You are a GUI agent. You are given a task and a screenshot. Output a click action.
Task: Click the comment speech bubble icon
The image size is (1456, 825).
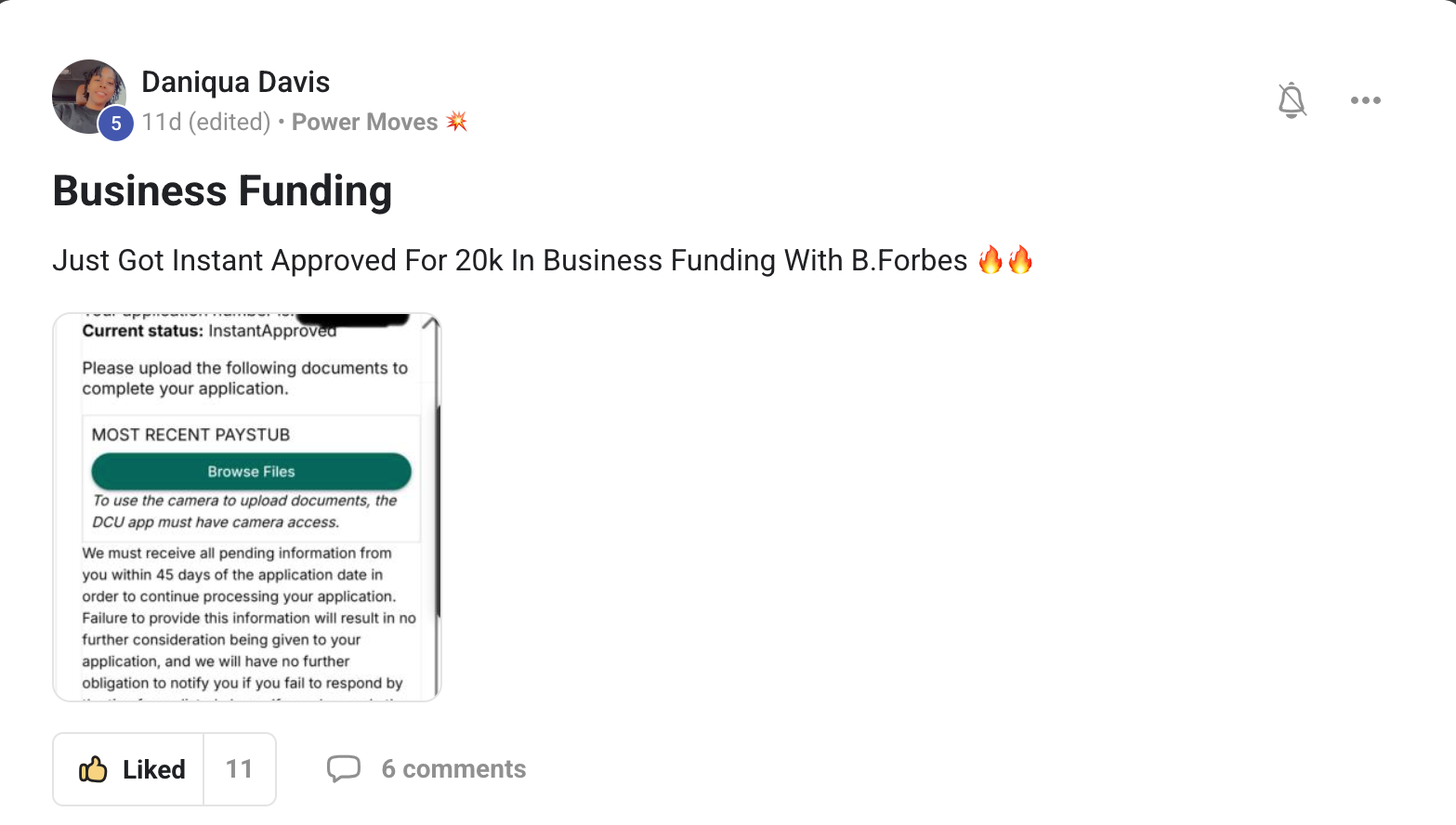click(x=343, y=769)
